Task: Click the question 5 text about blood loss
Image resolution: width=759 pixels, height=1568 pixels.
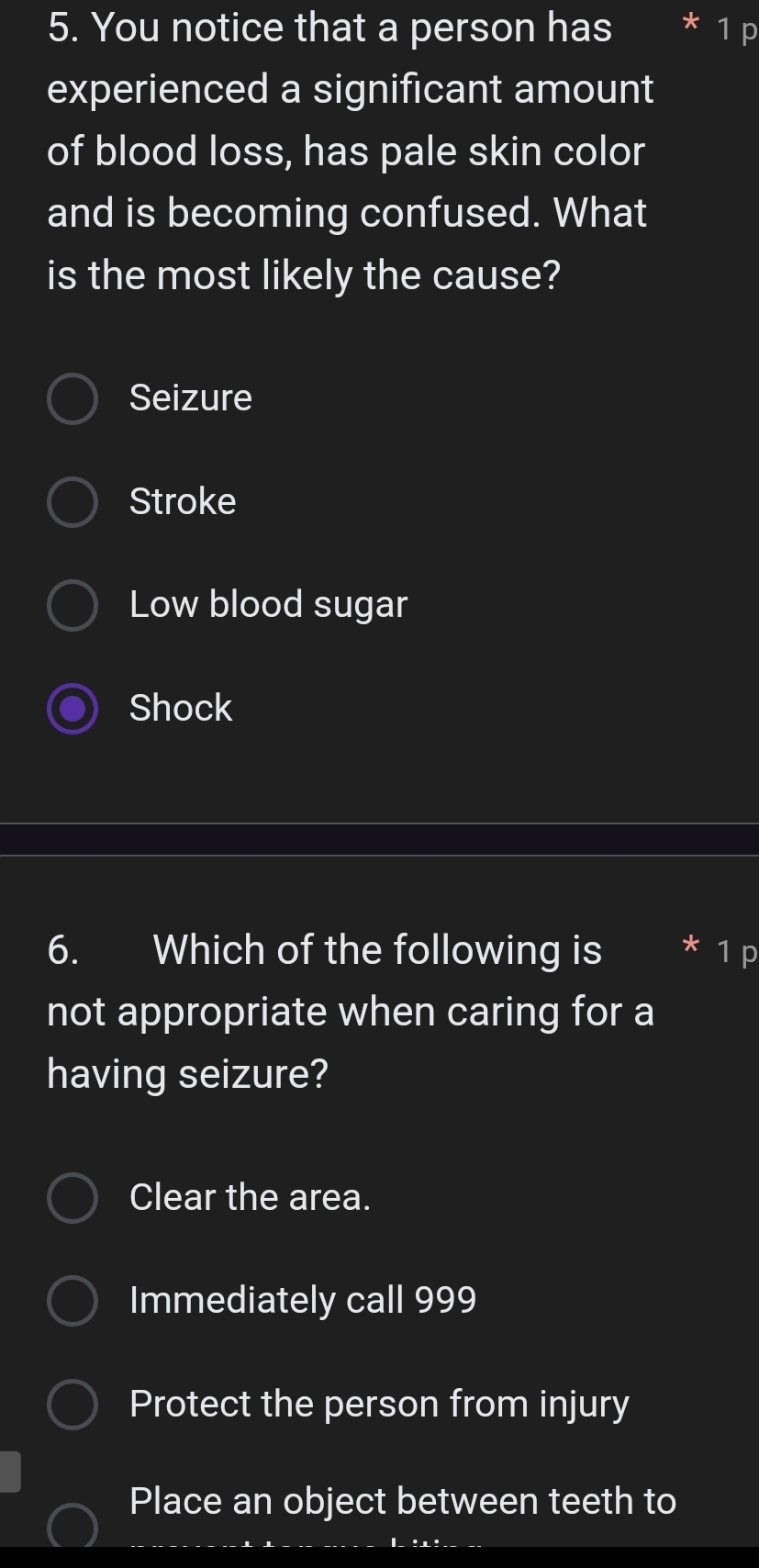Action: click(347, 151)
